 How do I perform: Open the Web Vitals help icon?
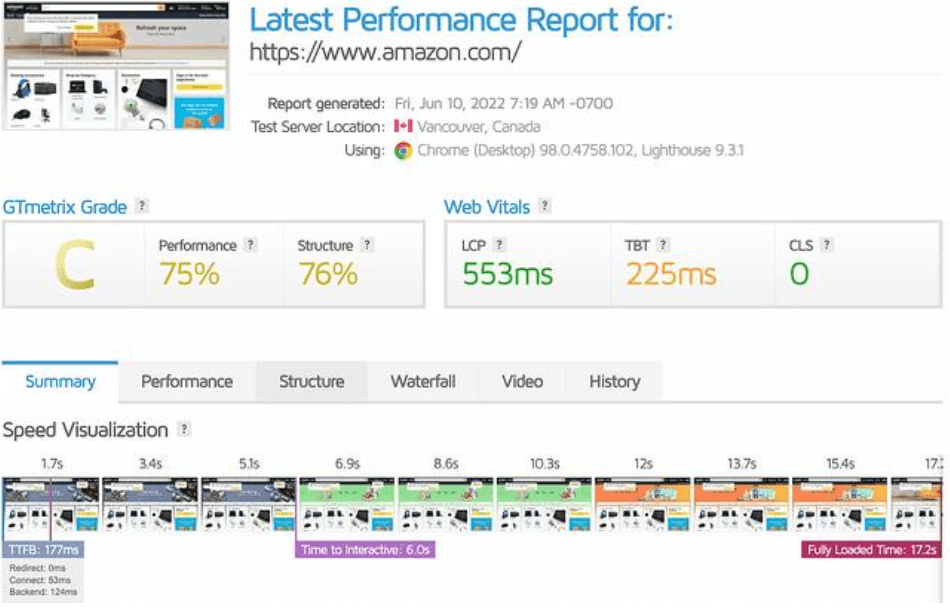click(545, 205)
